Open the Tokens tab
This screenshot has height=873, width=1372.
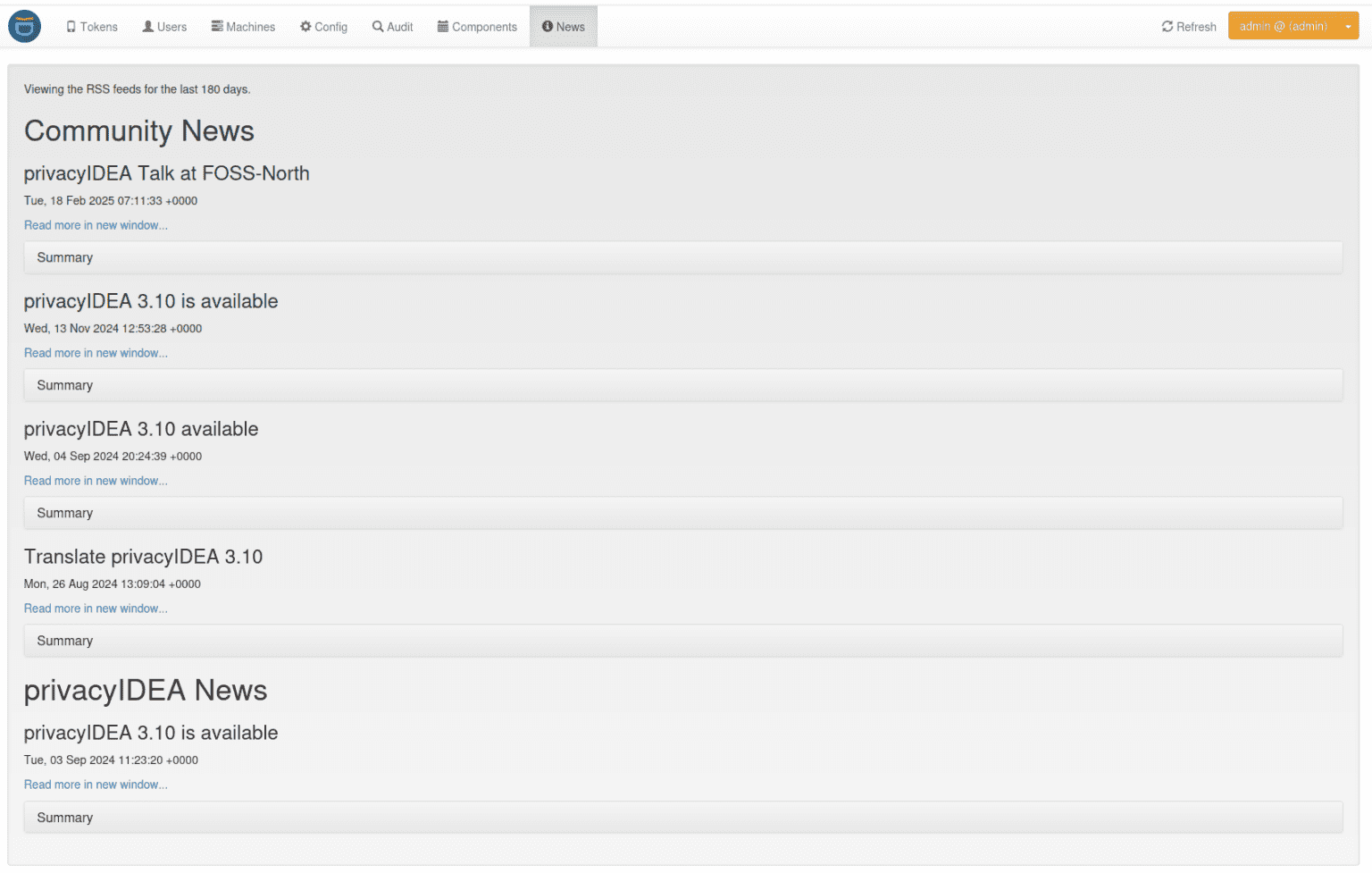pos(92,26)
